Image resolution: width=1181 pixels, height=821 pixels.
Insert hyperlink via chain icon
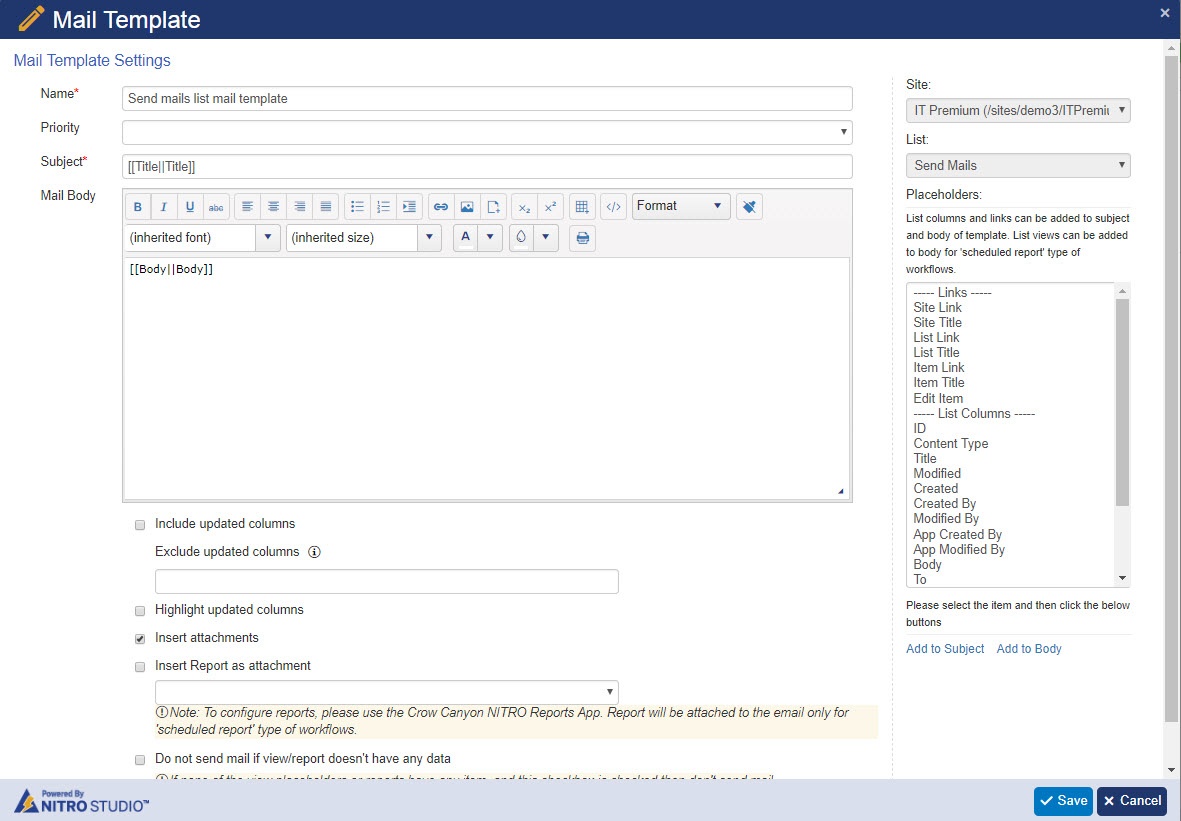[441, 207]
